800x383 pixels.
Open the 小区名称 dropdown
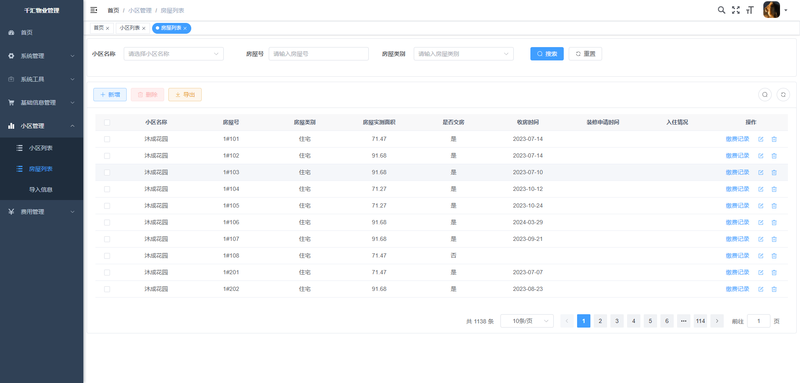pyautogui.click(x=173, y=54)
